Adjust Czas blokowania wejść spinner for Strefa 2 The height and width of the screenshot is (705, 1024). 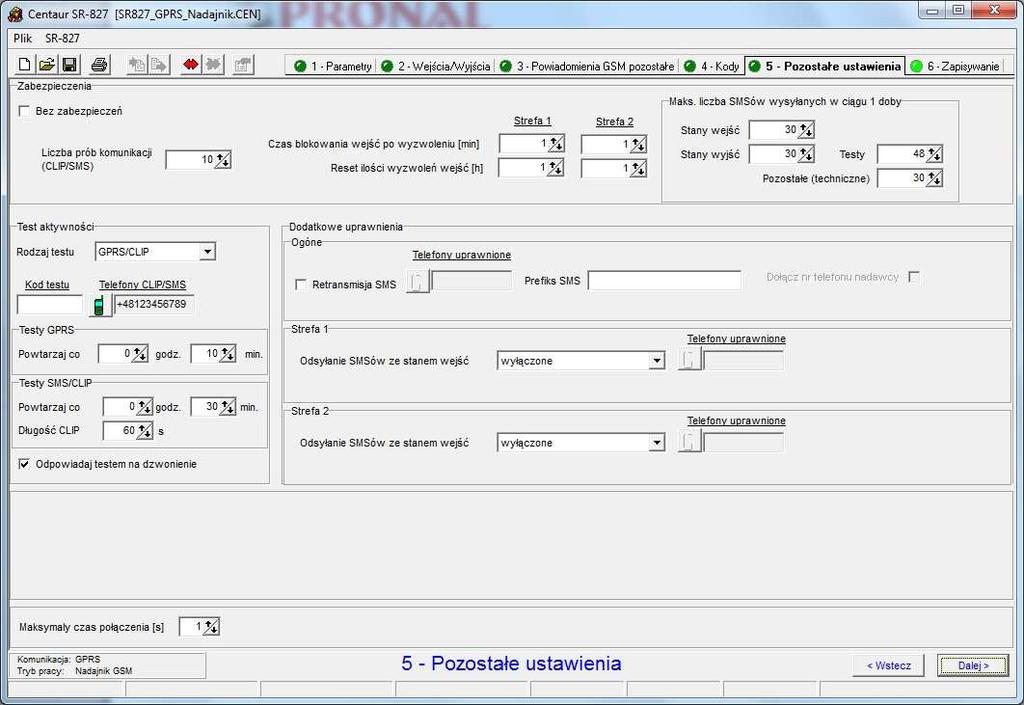638,144
